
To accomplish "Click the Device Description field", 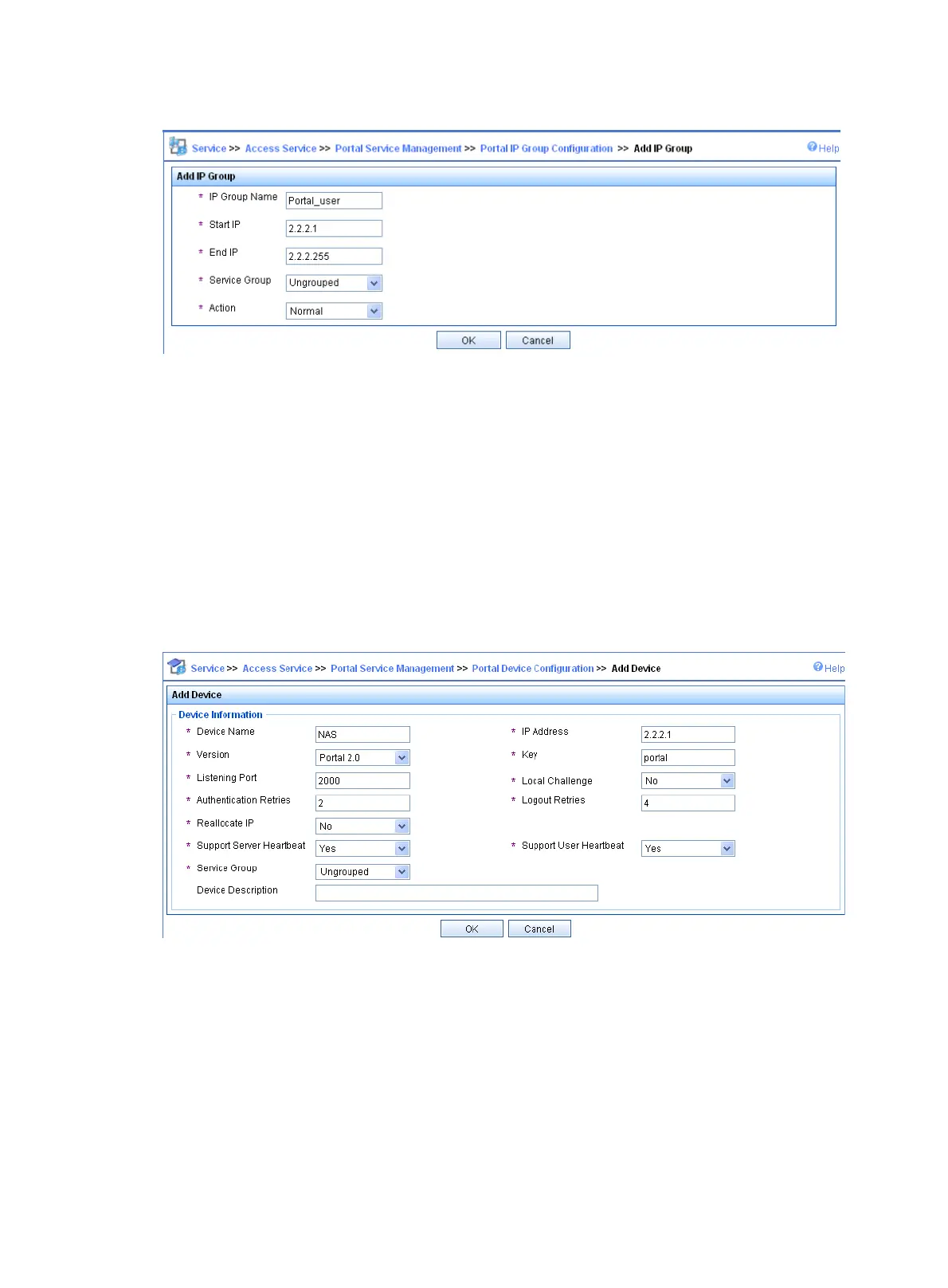I will coord(456,893).
